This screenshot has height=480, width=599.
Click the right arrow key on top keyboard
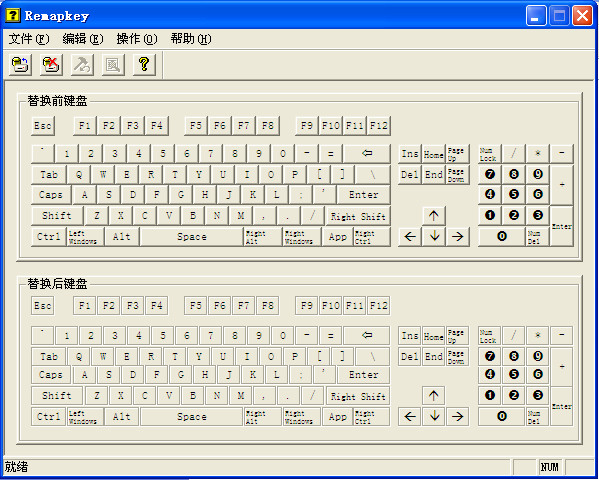(457, 237)
